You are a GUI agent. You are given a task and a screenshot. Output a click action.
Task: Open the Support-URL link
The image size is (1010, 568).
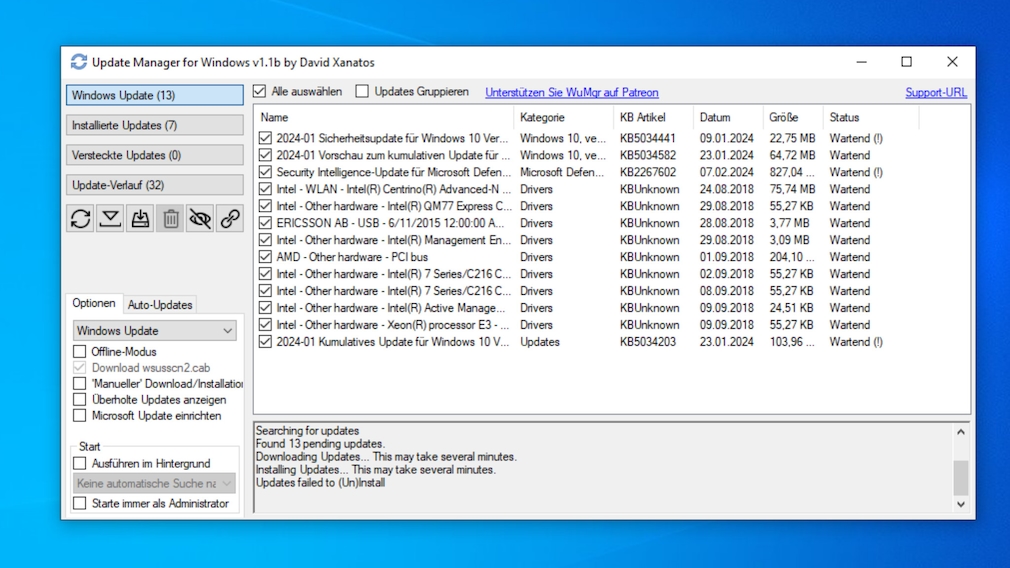(935, 92)
